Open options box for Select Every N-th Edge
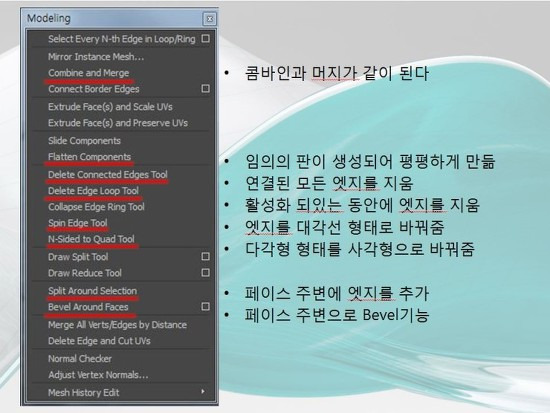The image size is (550, 413). point(206,38)
